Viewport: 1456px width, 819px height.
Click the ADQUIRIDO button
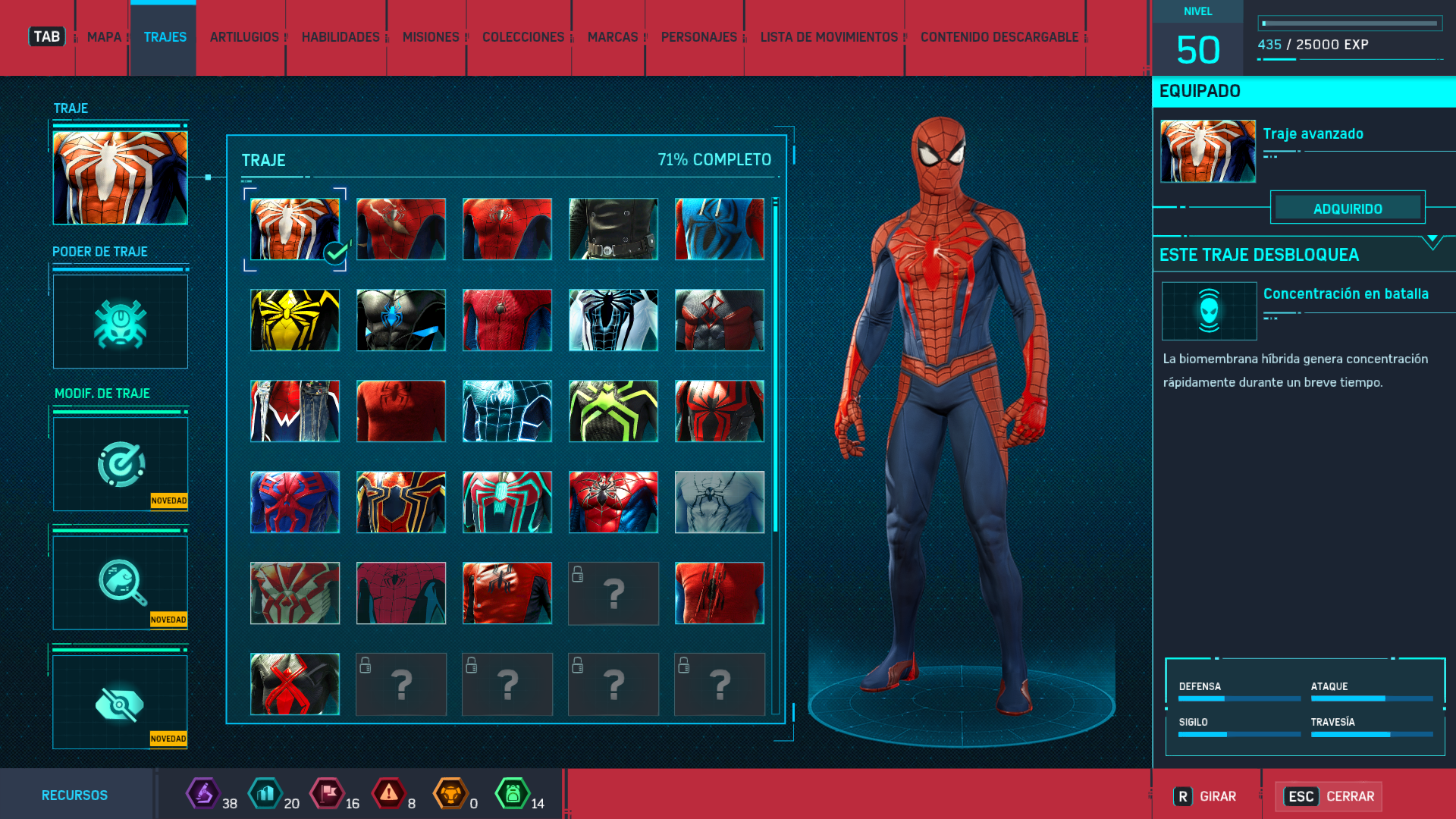click(1348, 208)
